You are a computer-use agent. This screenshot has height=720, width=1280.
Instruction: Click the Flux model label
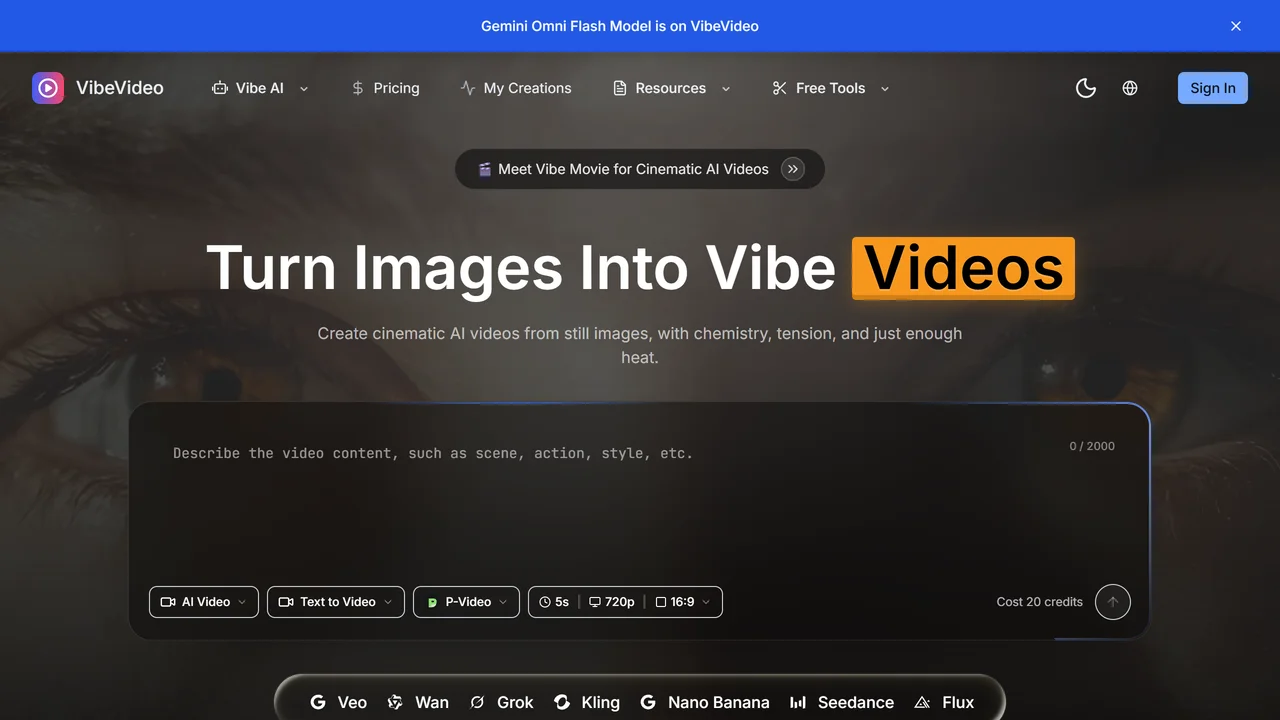(x=958, y=702)
